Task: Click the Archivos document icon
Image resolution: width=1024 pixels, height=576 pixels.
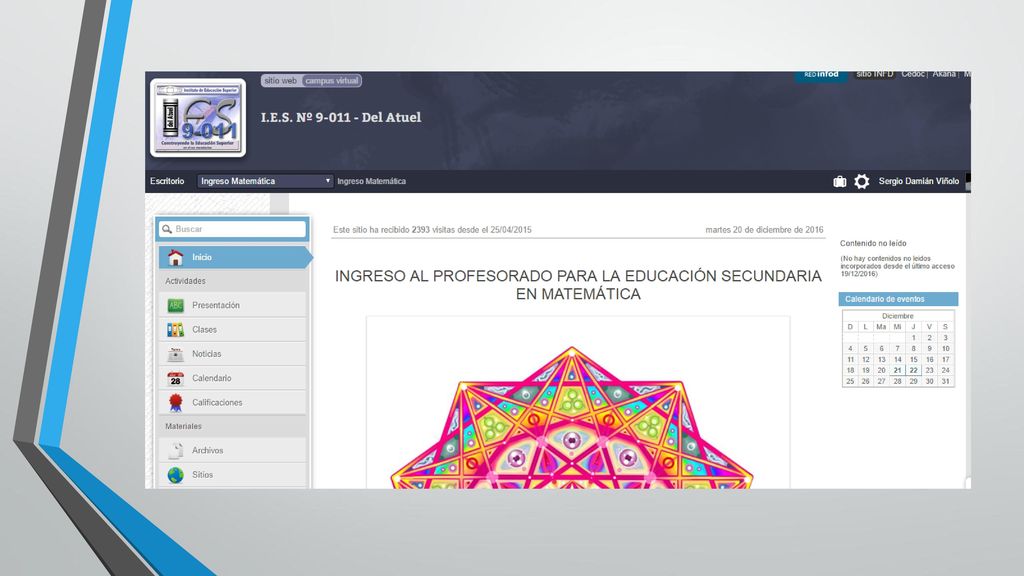Action: pos(175,451)
